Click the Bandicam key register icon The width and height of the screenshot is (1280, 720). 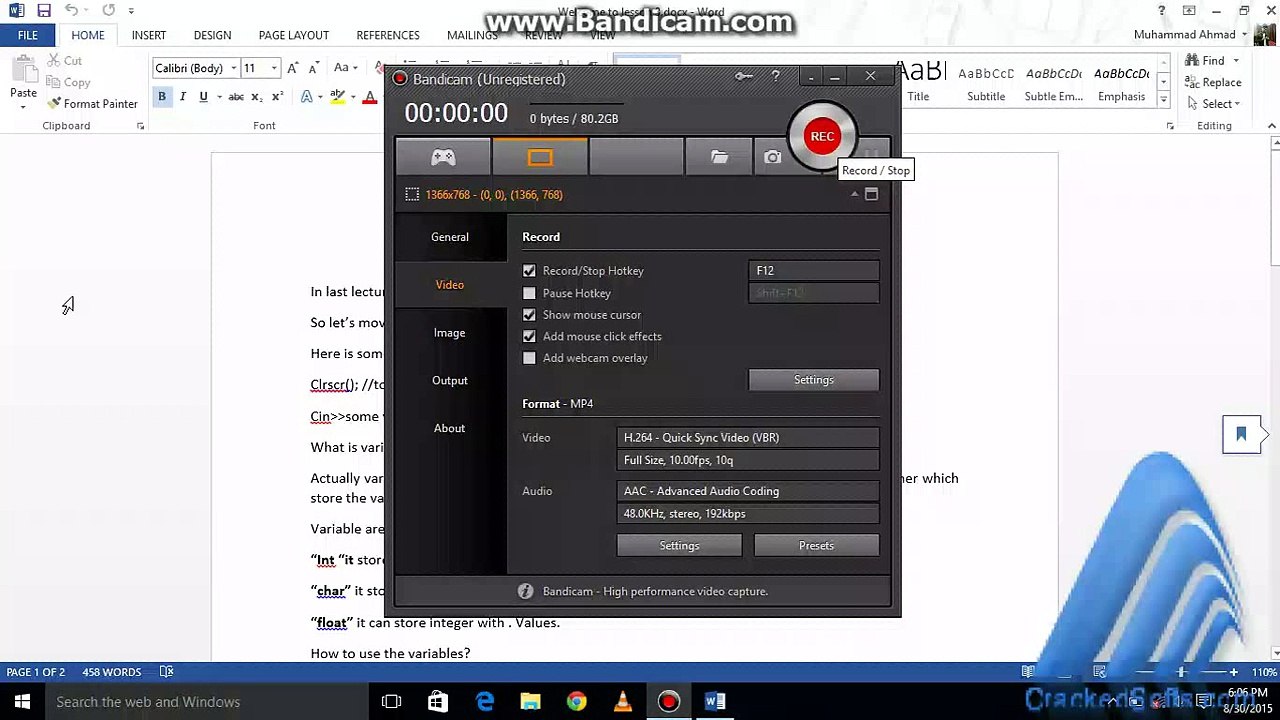click(x=744, y=76)
